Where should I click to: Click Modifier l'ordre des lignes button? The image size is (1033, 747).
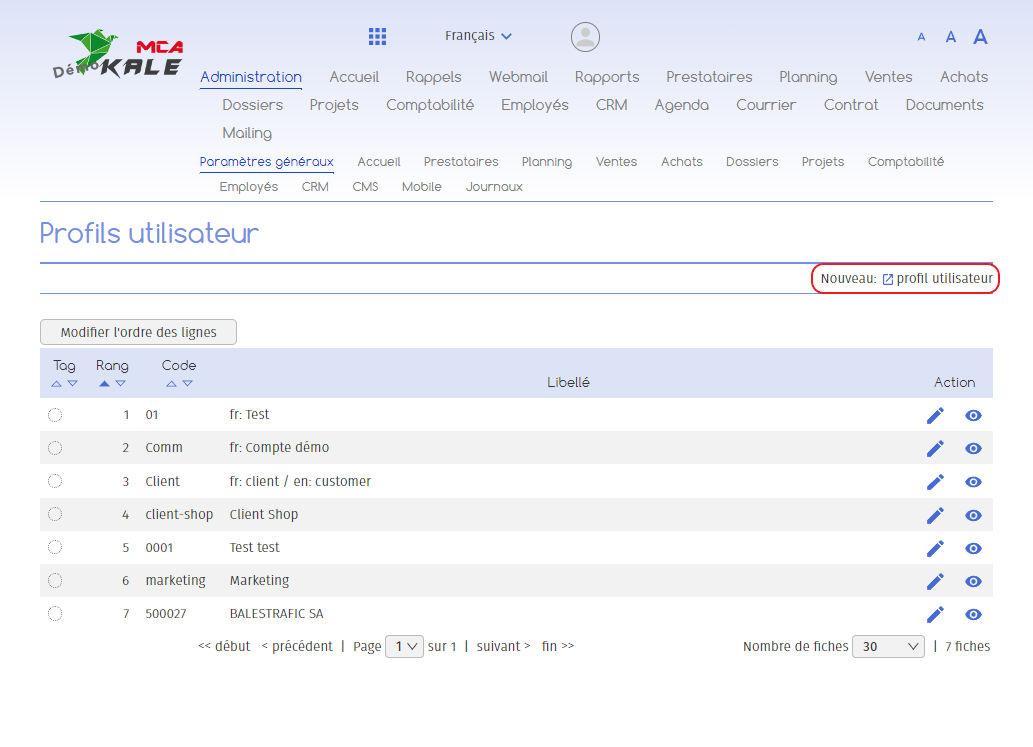point(138,332)
